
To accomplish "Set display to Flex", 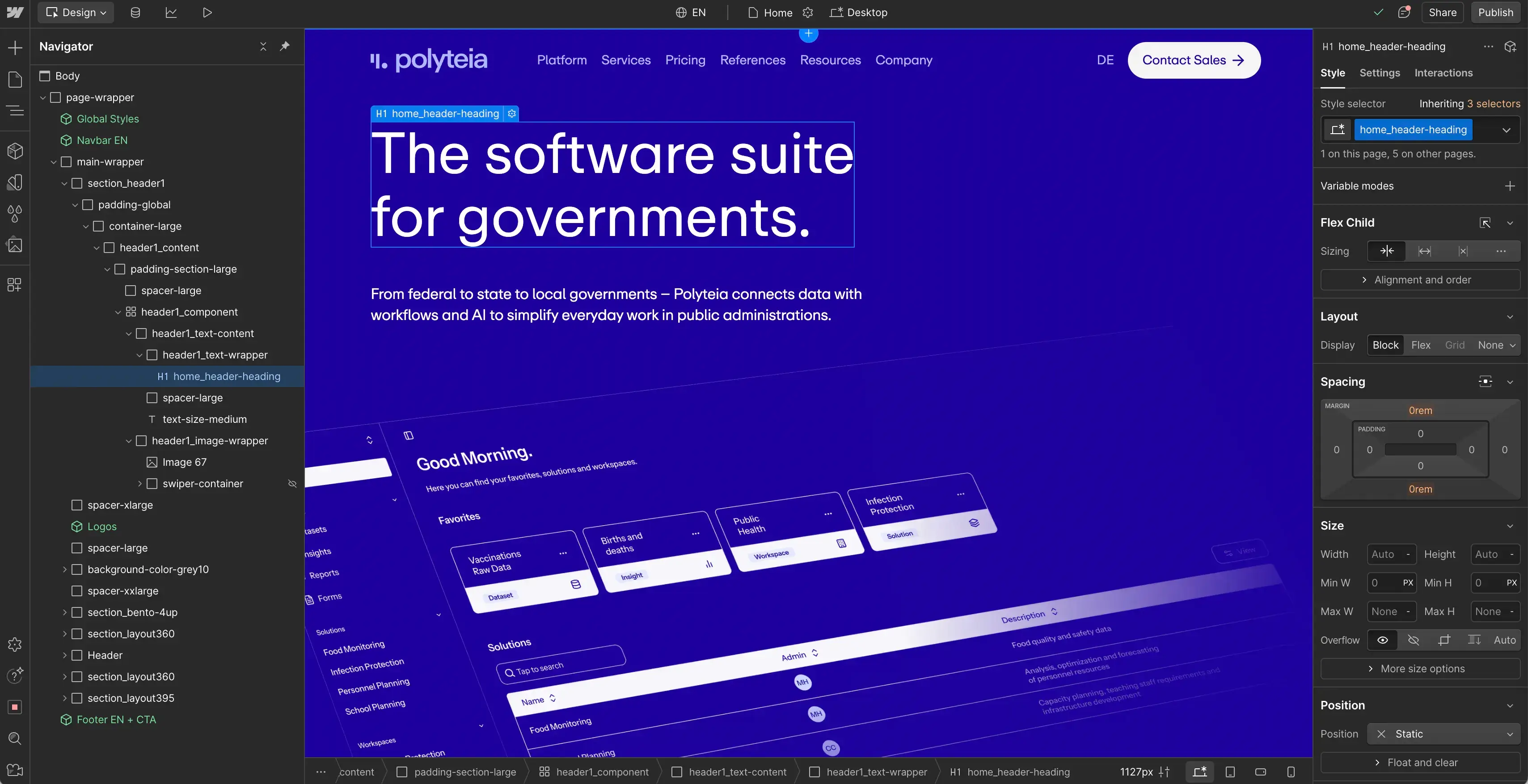I will tap(1421, 345).
